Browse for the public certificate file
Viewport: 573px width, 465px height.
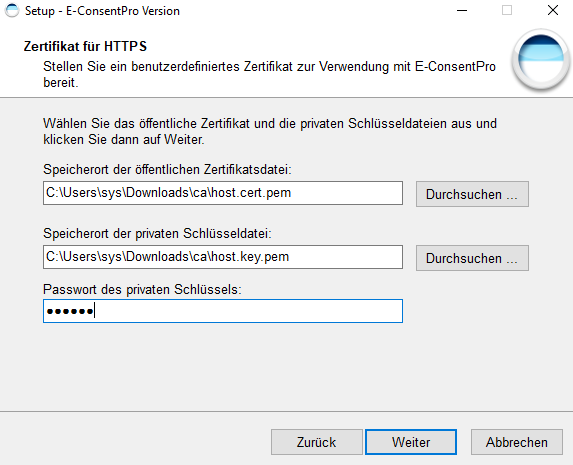(472, 194)
